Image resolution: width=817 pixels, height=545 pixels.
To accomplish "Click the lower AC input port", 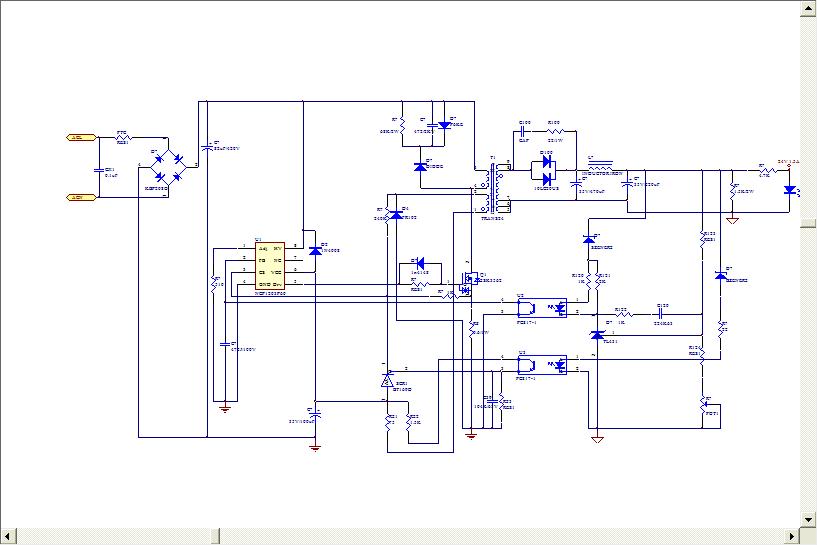I will (81, 197).
